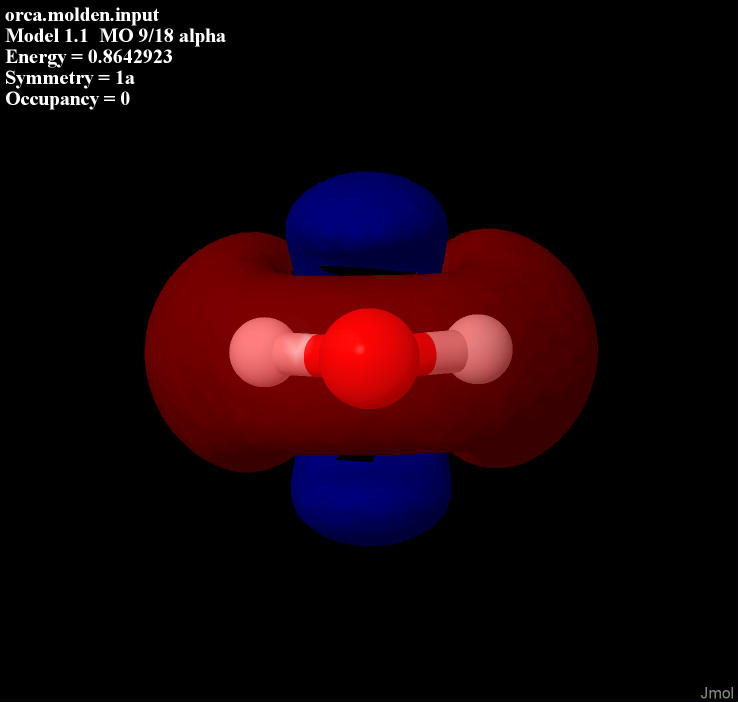Click the 'Energy = 0.8642923' label
This screenshot has width=738, height=702.
point(89,57)
